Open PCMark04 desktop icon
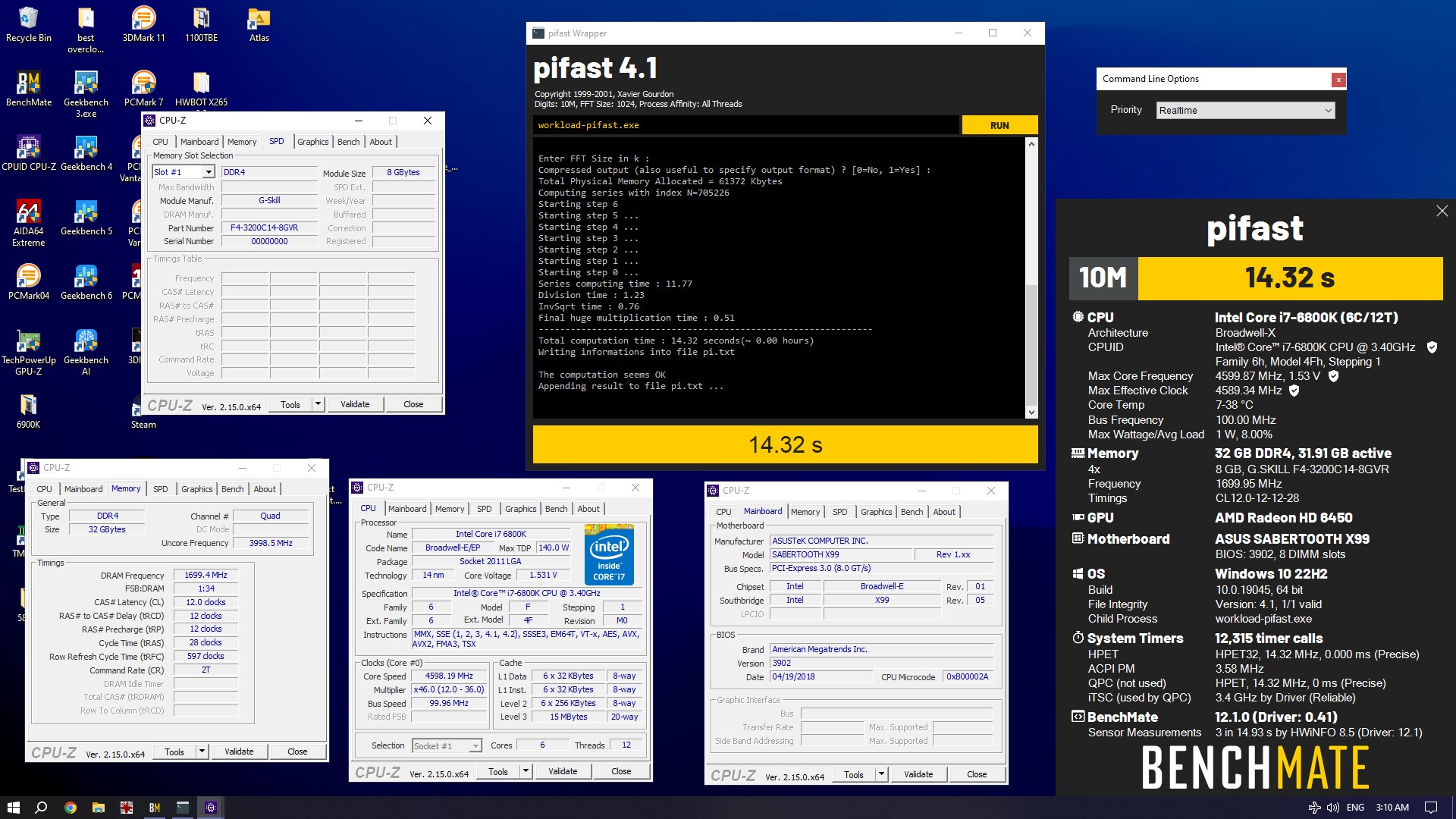Image resolution: width=1456 pixels, height=819 pixels. (28, 282)
